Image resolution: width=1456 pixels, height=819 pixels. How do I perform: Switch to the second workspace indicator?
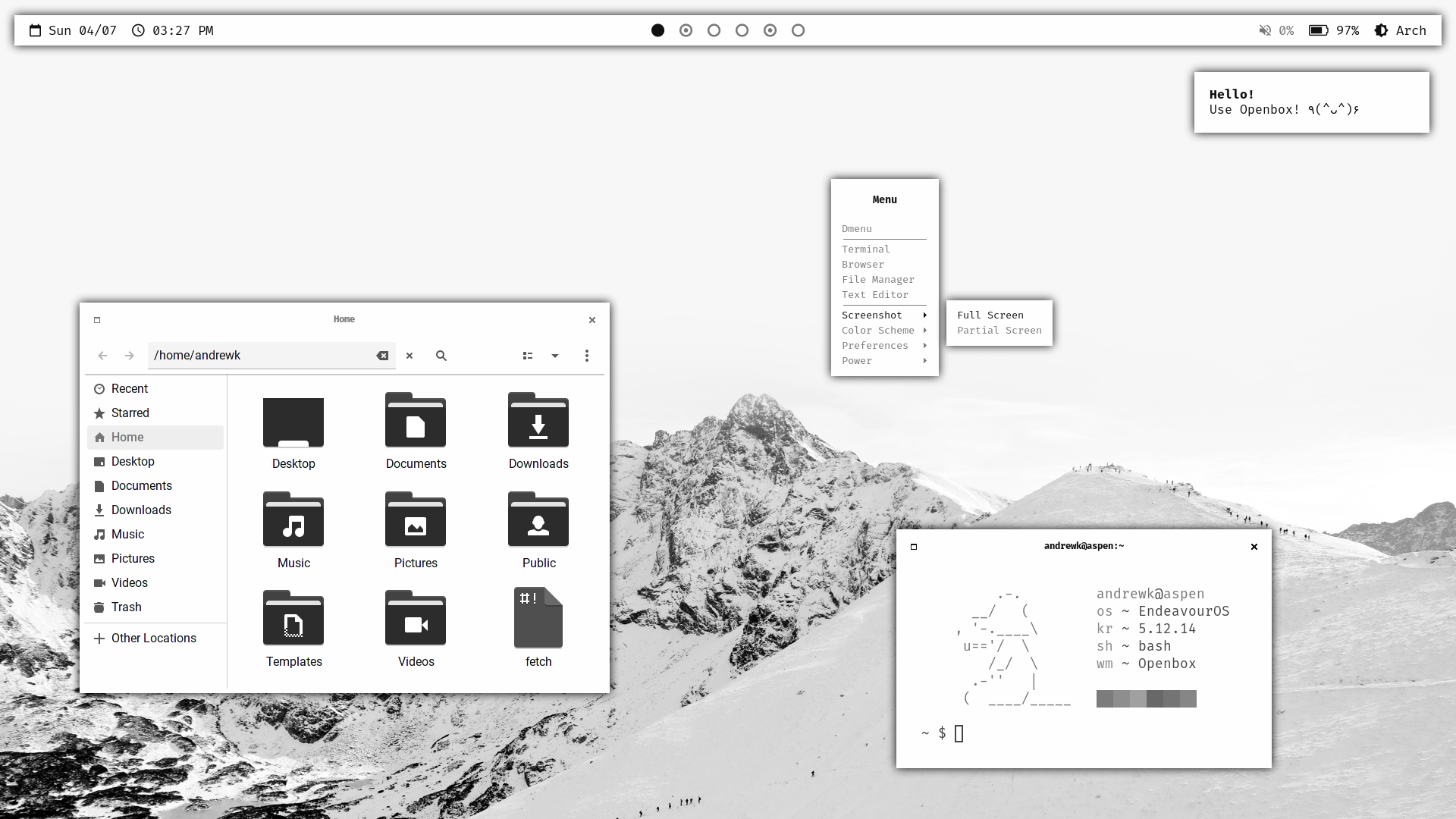click(x=686, y=30)
